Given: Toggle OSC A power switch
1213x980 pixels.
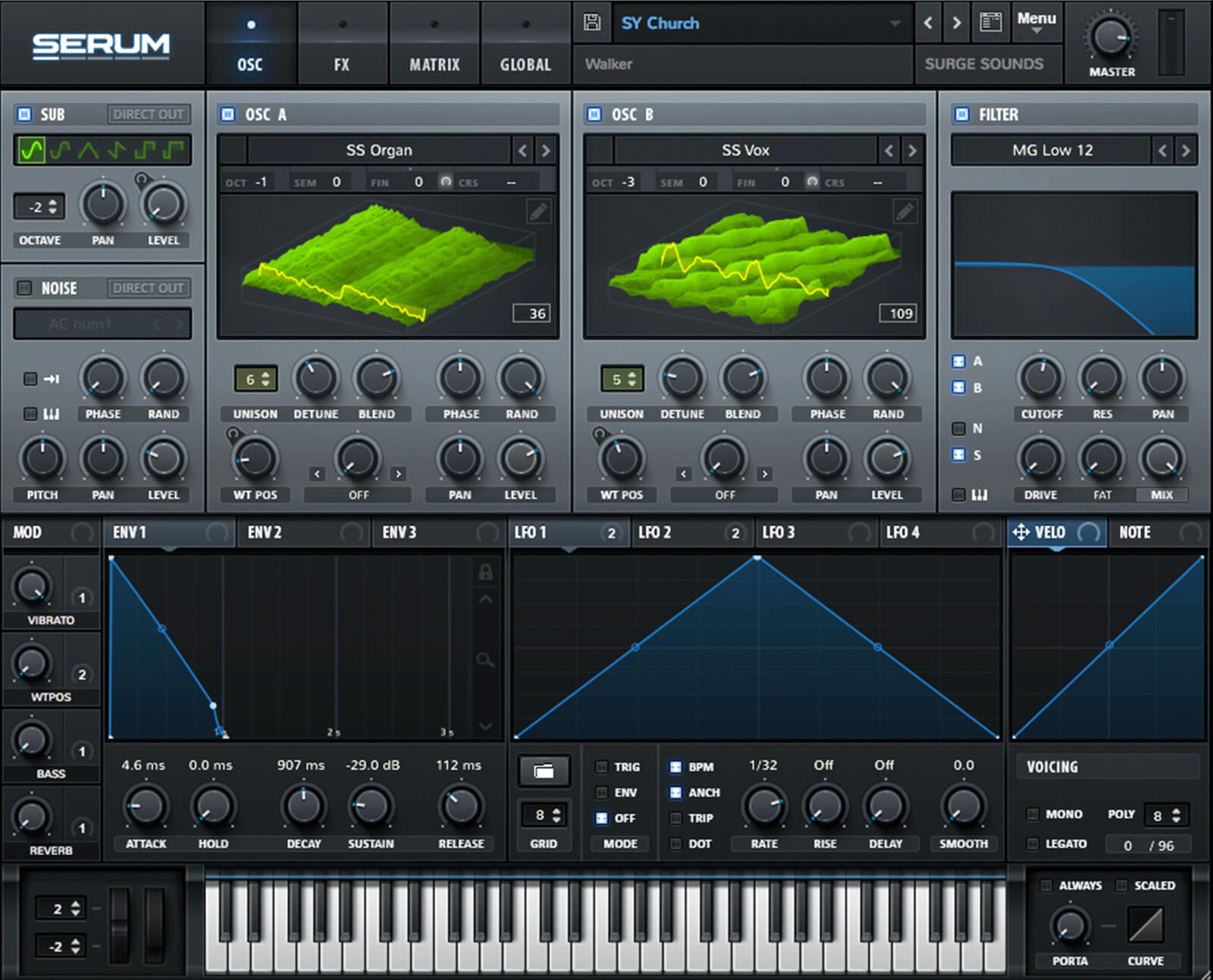Looking at the screenshot, I should pyautogui.click(x=227, y=114).
